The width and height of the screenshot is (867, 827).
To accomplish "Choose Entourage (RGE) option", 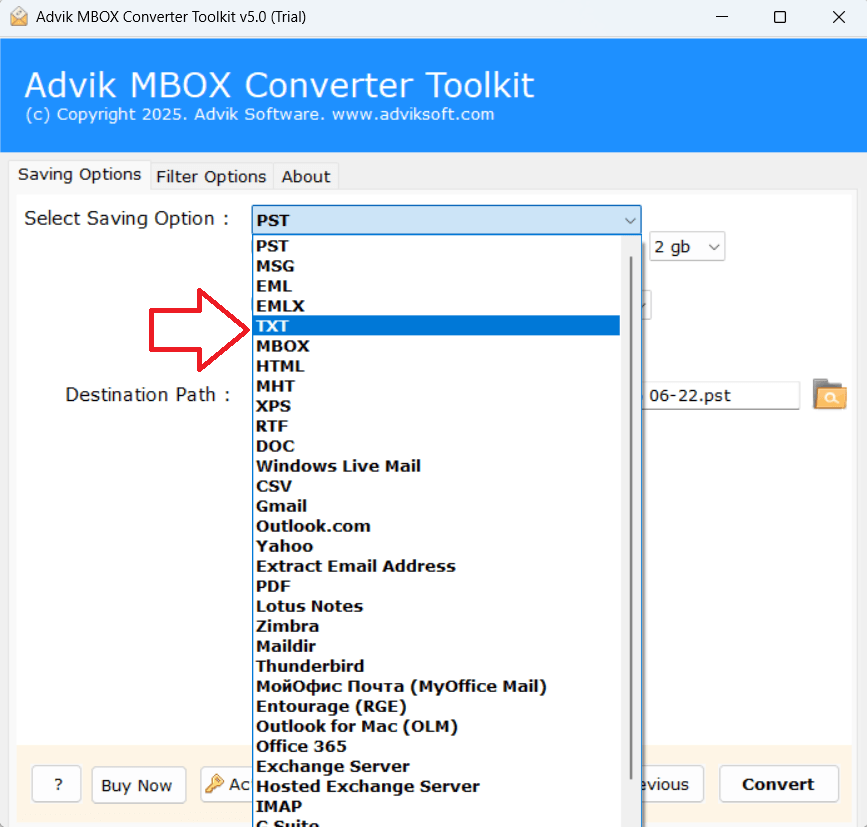I will click(x=436, y=706).
